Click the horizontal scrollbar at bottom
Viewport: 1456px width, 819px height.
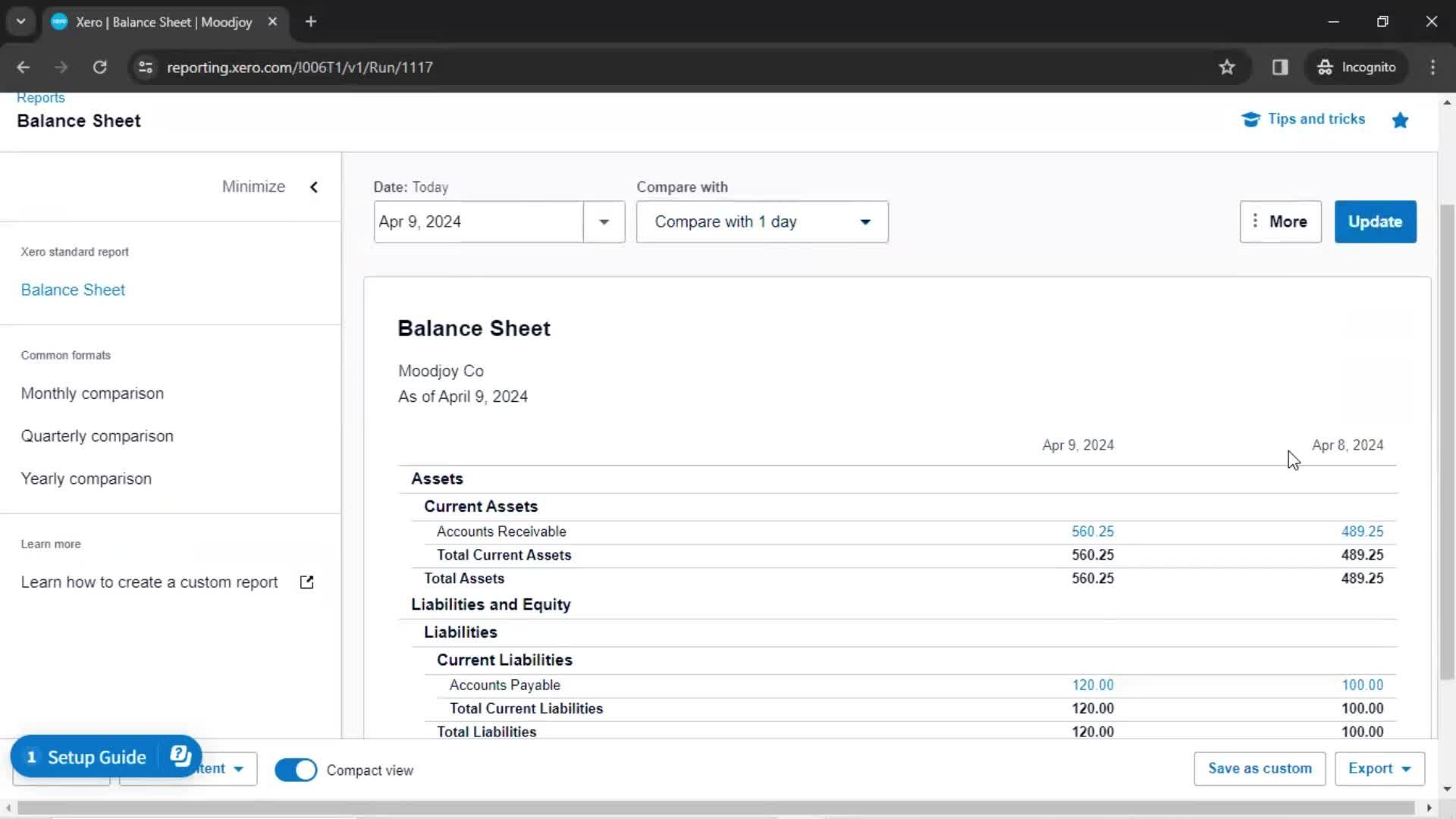(x=716, y=808)
